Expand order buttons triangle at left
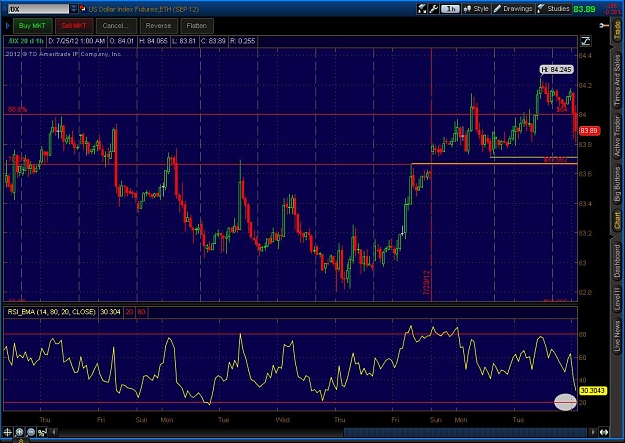Image resolution: width=625 pixels, height=443 pixels. [x=8, y=26]
